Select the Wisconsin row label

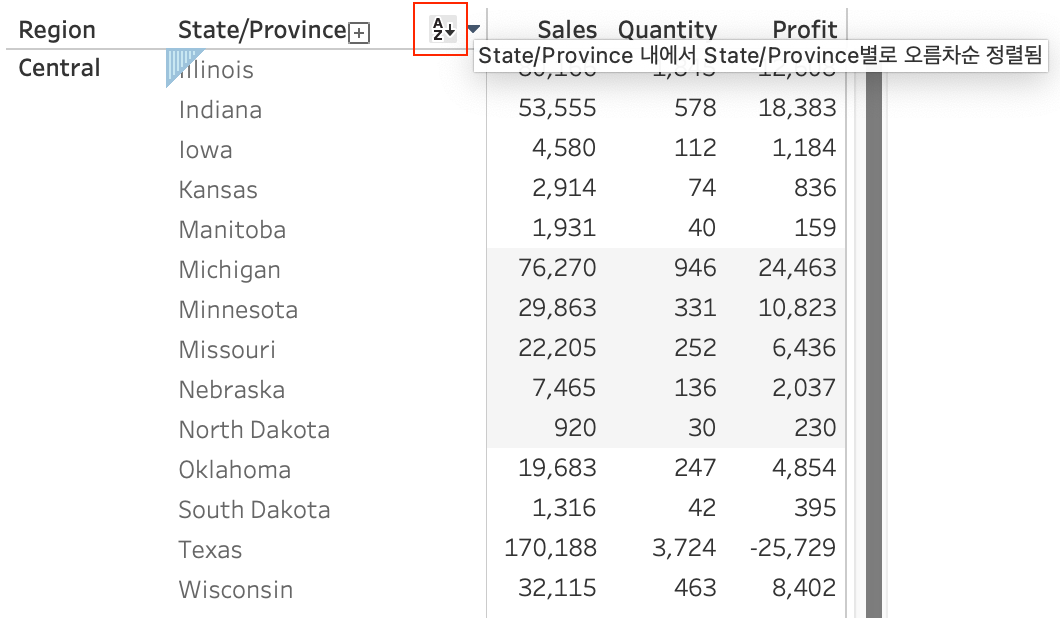coord(236,590)
